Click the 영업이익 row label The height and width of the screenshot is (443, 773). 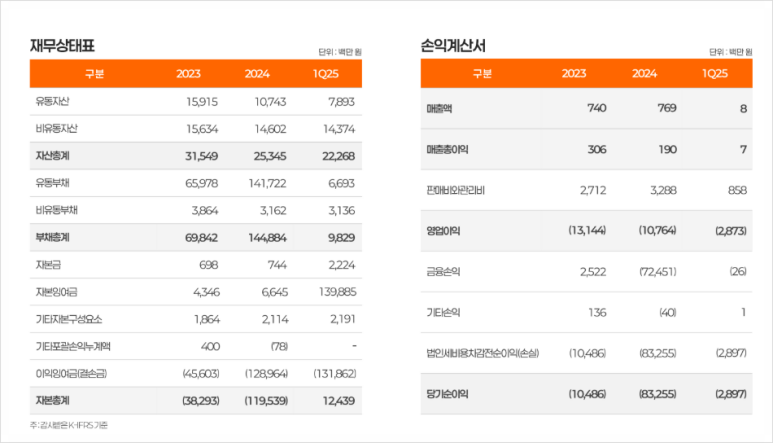coord(443,231)
